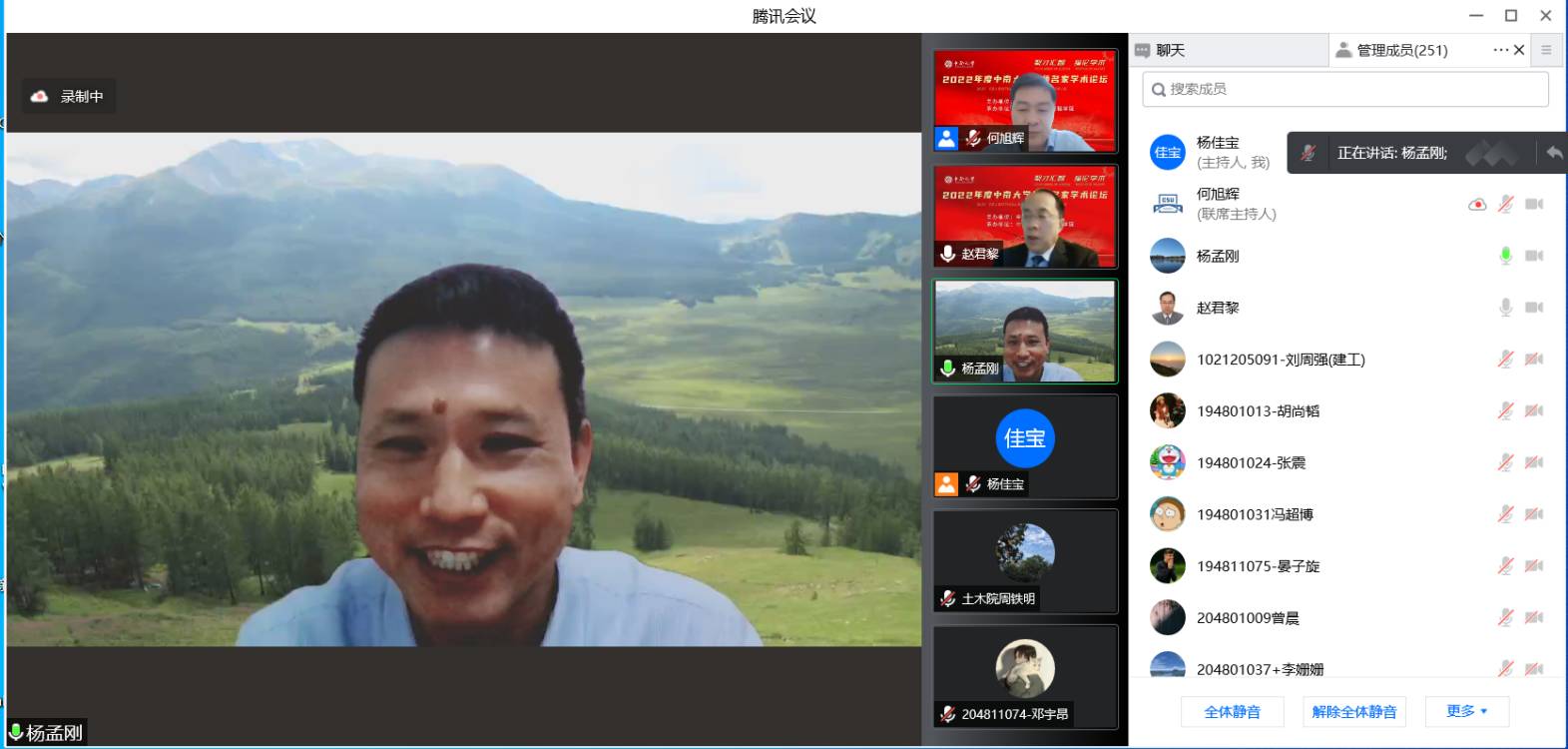This screenshot has width=1568, height=749.
Task: Click the cloud recording icon labeled 录制中
Action: (x=40, y=96)
